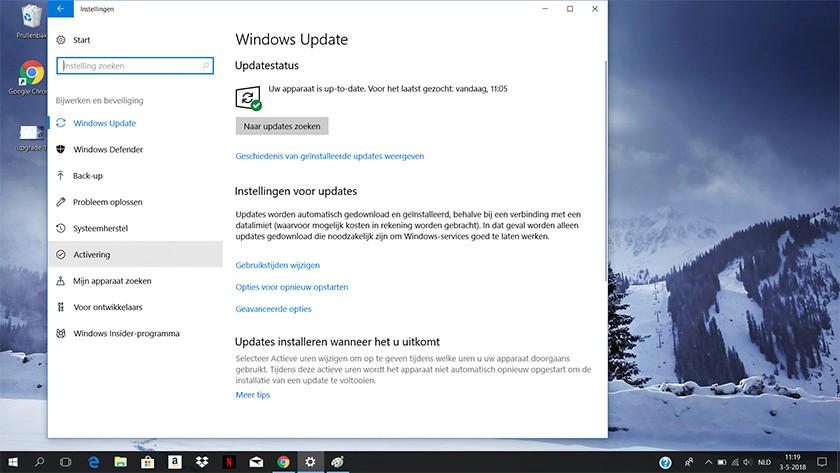Click the Settings gear on the taskbar

click(x=310, y=462)
